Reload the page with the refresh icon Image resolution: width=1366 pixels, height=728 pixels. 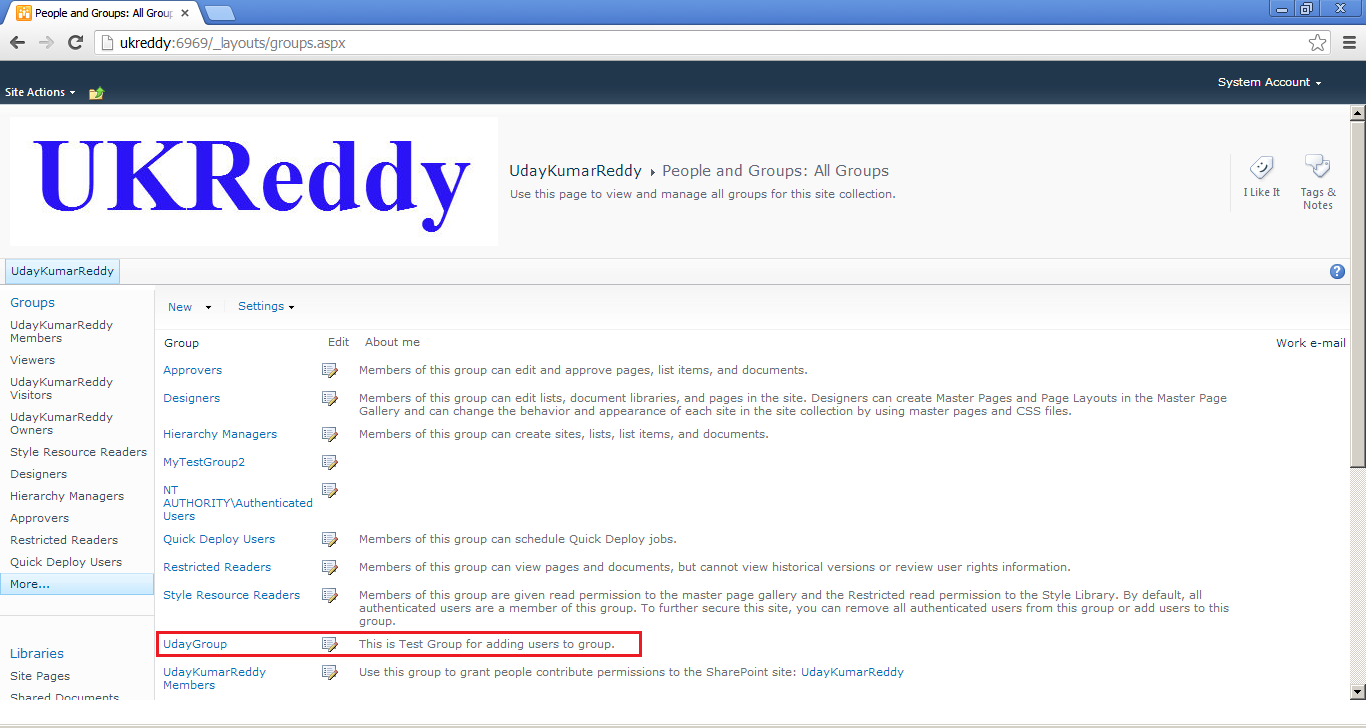click(75, 43)
